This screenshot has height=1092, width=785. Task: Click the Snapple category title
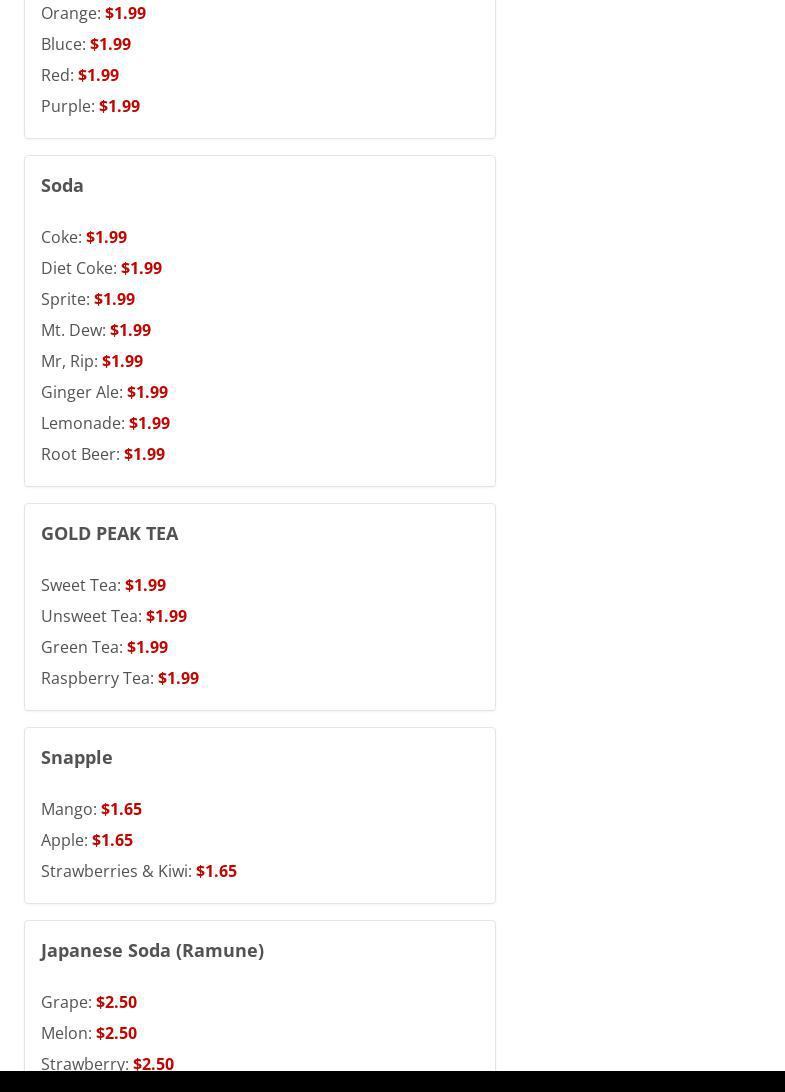point(76,757)
